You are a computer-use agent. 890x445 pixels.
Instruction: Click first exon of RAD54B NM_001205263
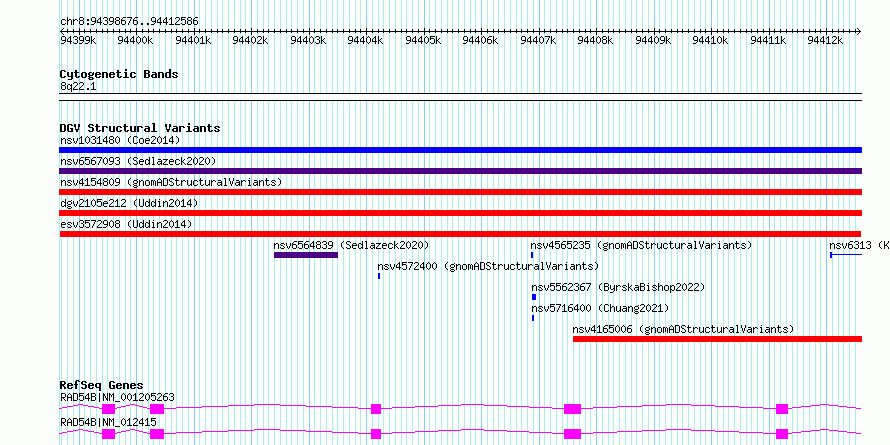(108, 409)
